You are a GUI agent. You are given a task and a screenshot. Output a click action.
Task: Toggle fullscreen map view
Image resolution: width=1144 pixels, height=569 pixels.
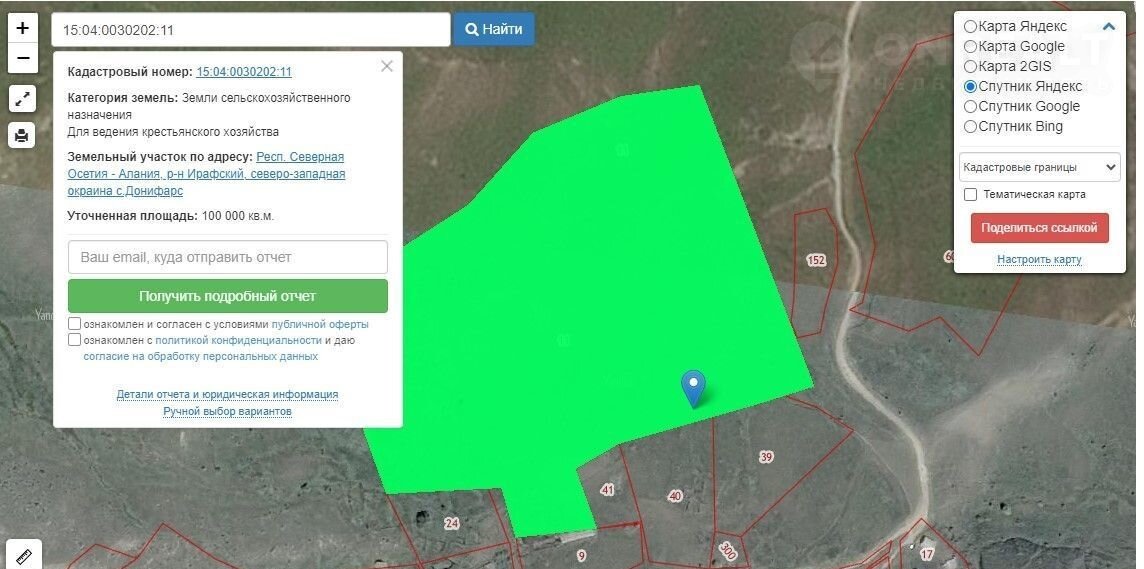(x=22, y=98)
